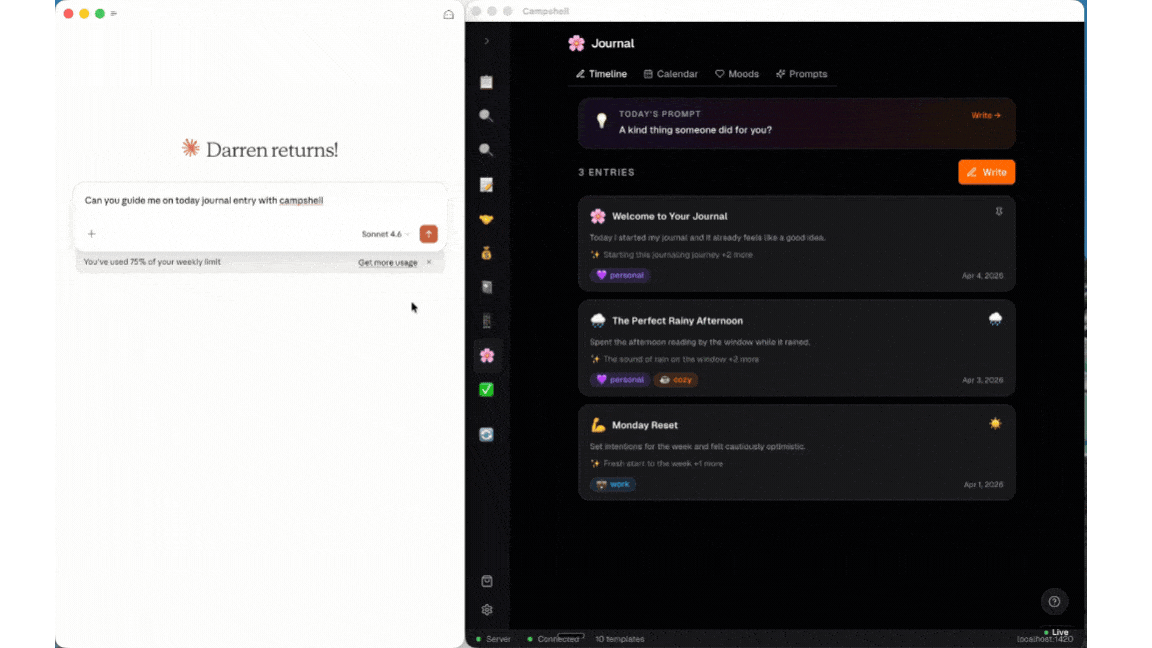Click 'Fresh start to the week +1 more' line
This screenshot has height=648, width=1152.
pos(657,464)
